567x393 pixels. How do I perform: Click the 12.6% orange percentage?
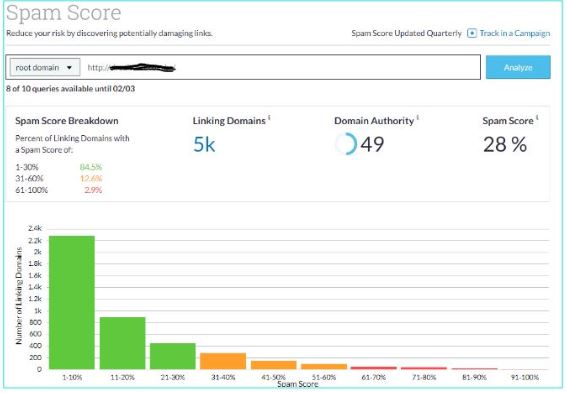point(91,178)
